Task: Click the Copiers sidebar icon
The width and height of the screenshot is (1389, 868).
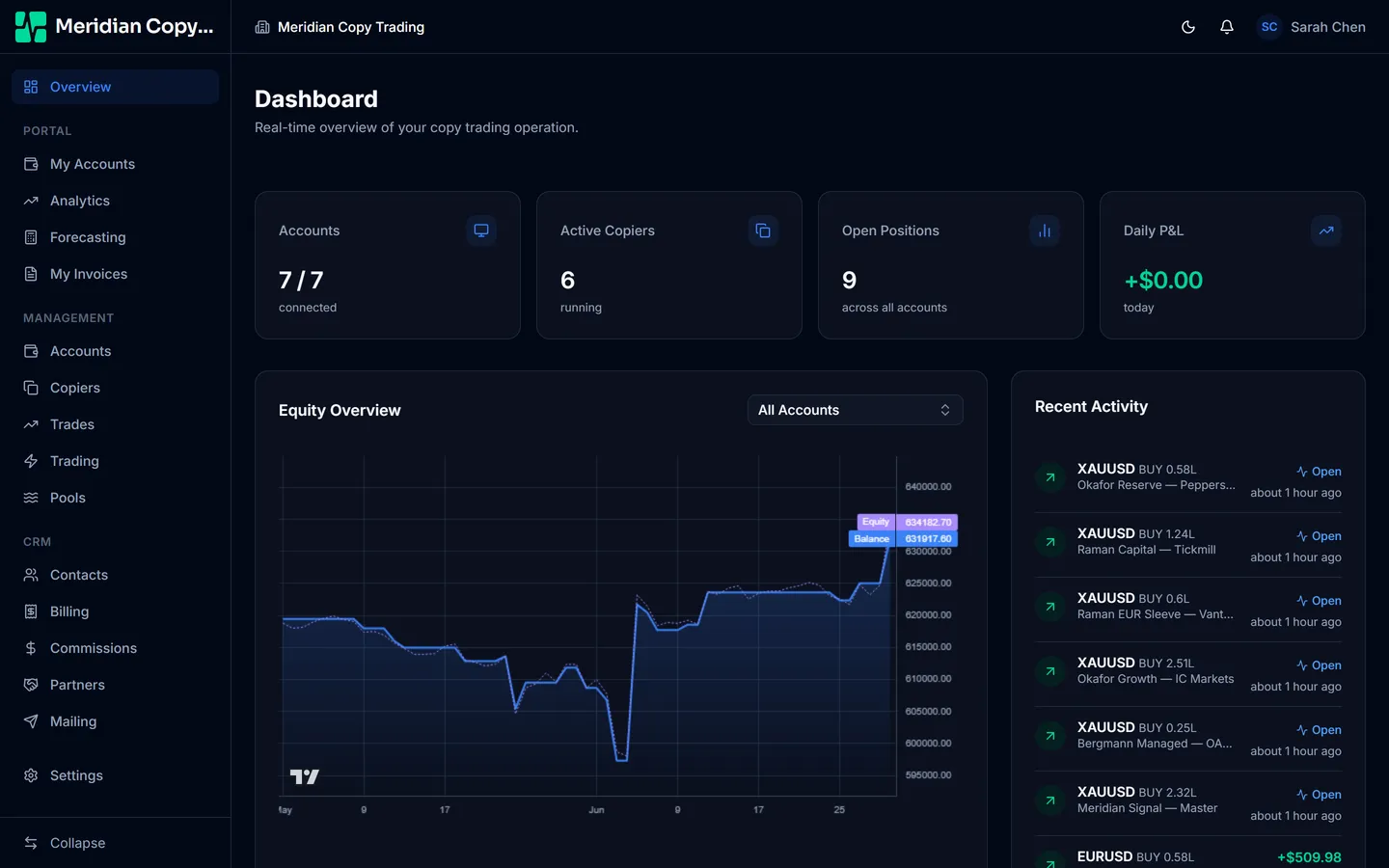Action: click(31, 388)
